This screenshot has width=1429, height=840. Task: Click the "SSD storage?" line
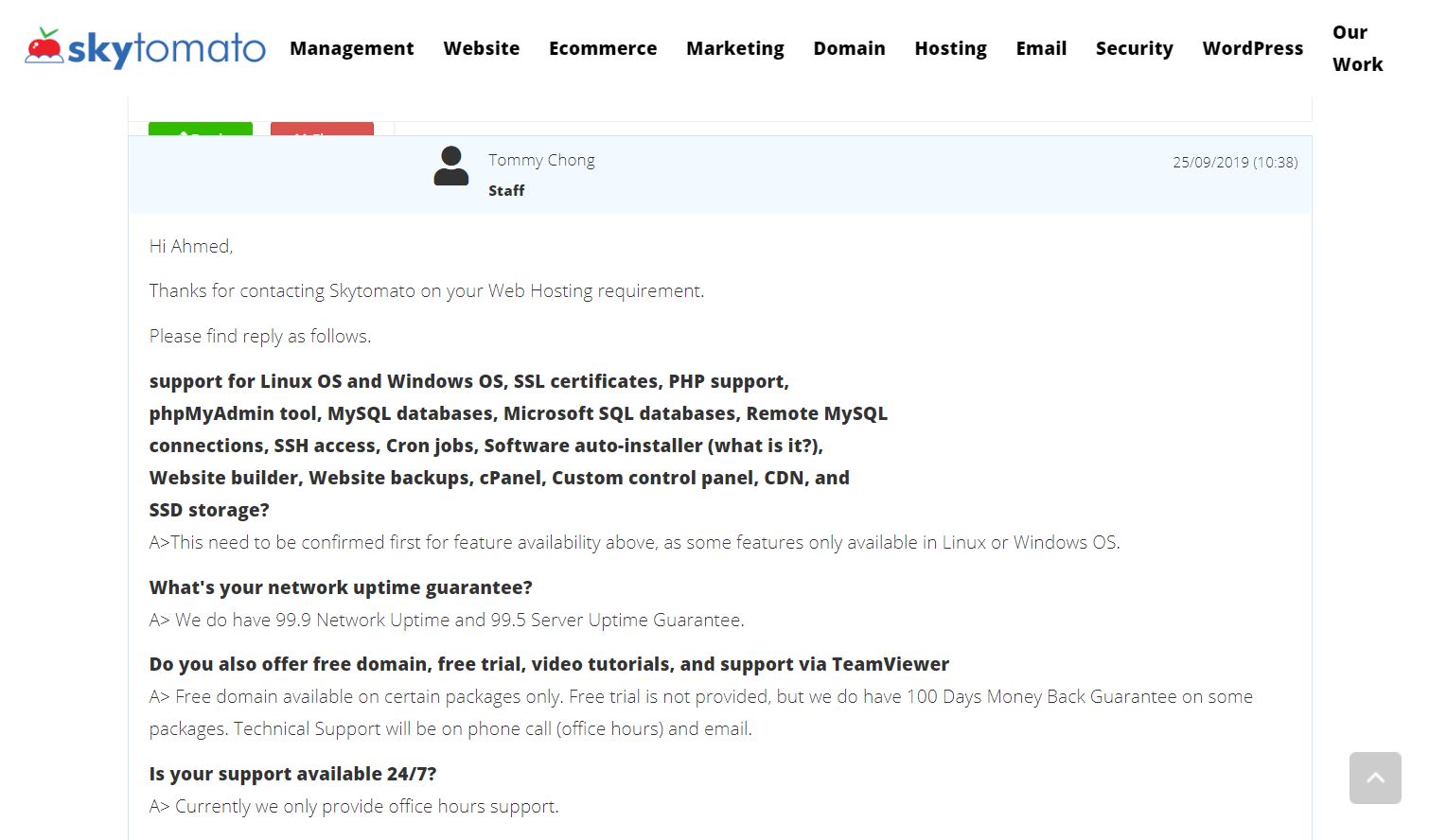209,510
